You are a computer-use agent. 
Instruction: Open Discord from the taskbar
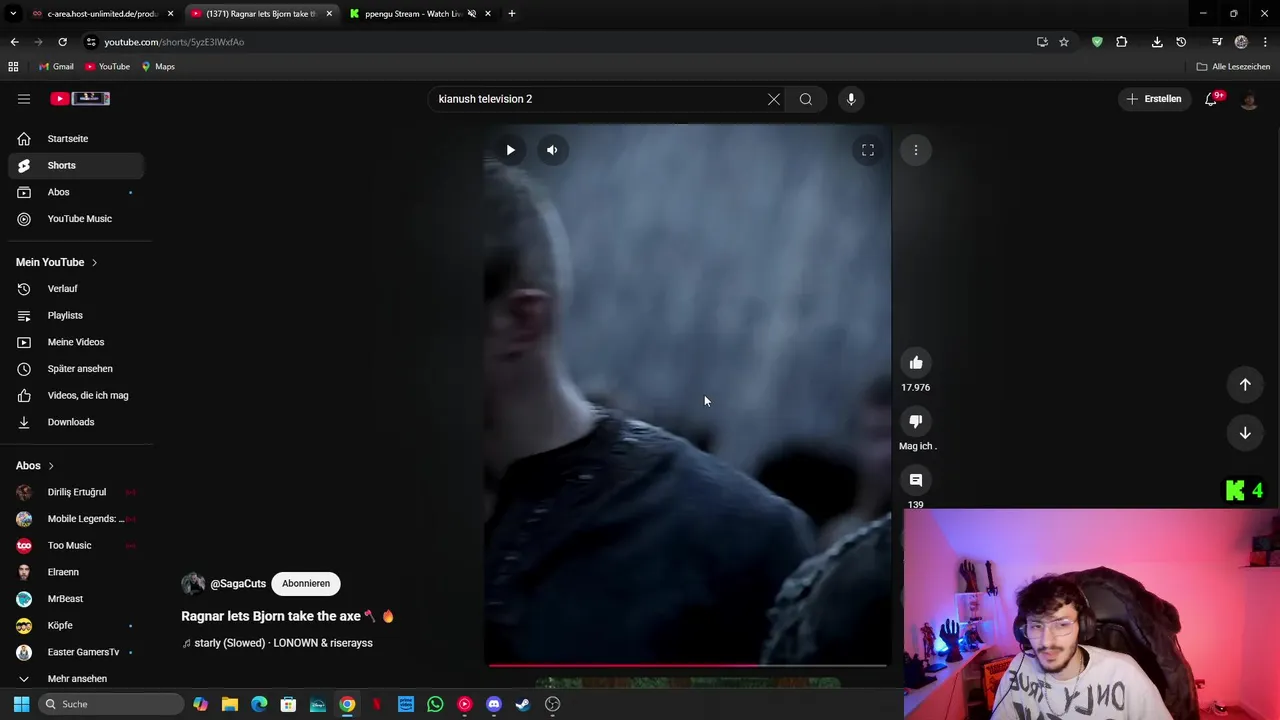pyautogui.click(x=493, y=705)
